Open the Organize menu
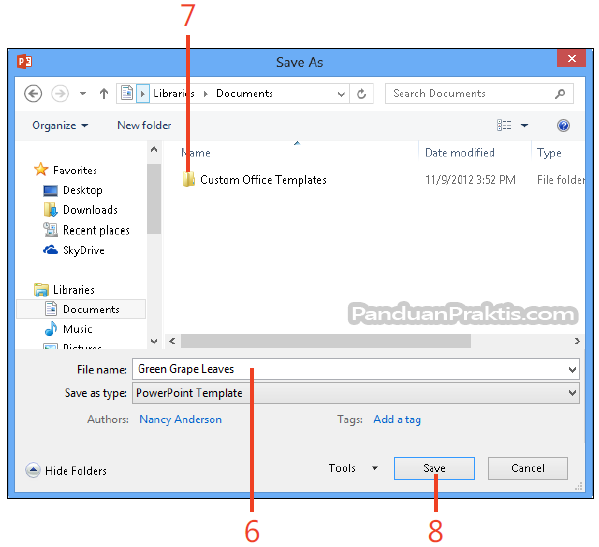This screenshot has width=599, height=547. point(60,125)
